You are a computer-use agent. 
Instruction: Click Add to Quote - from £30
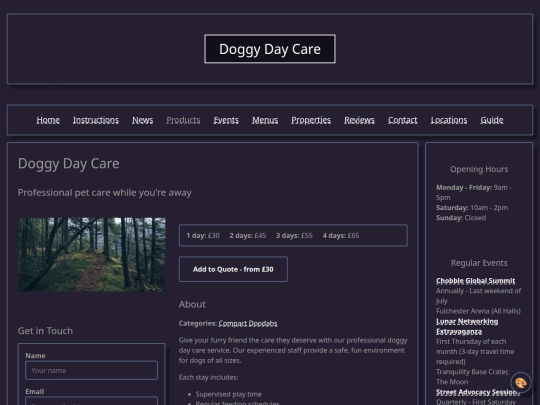tap(233, 269)
